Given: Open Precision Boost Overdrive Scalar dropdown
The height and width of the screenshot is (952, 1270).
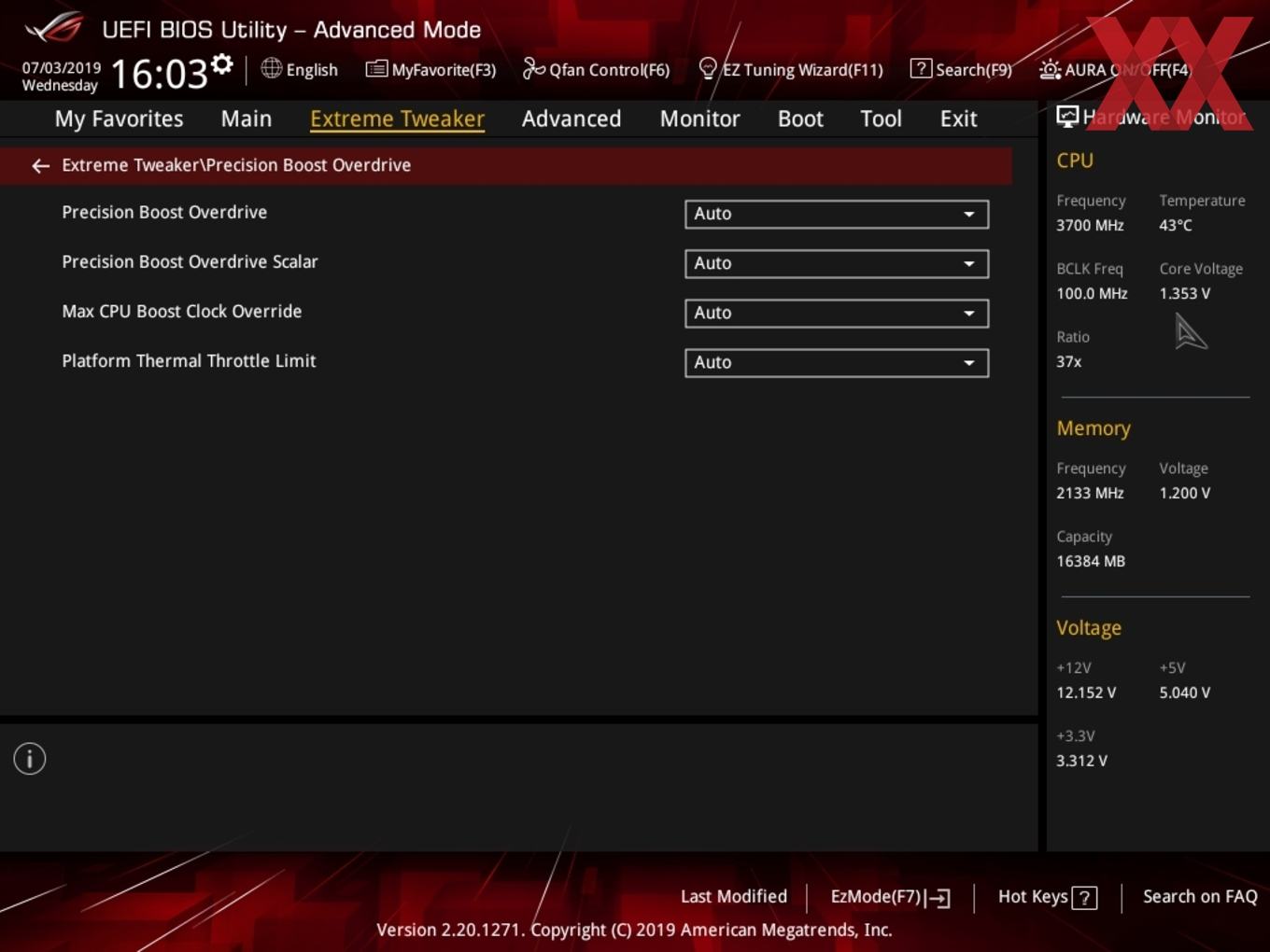Looking at the screenshot, I should [x=837, y=263].
